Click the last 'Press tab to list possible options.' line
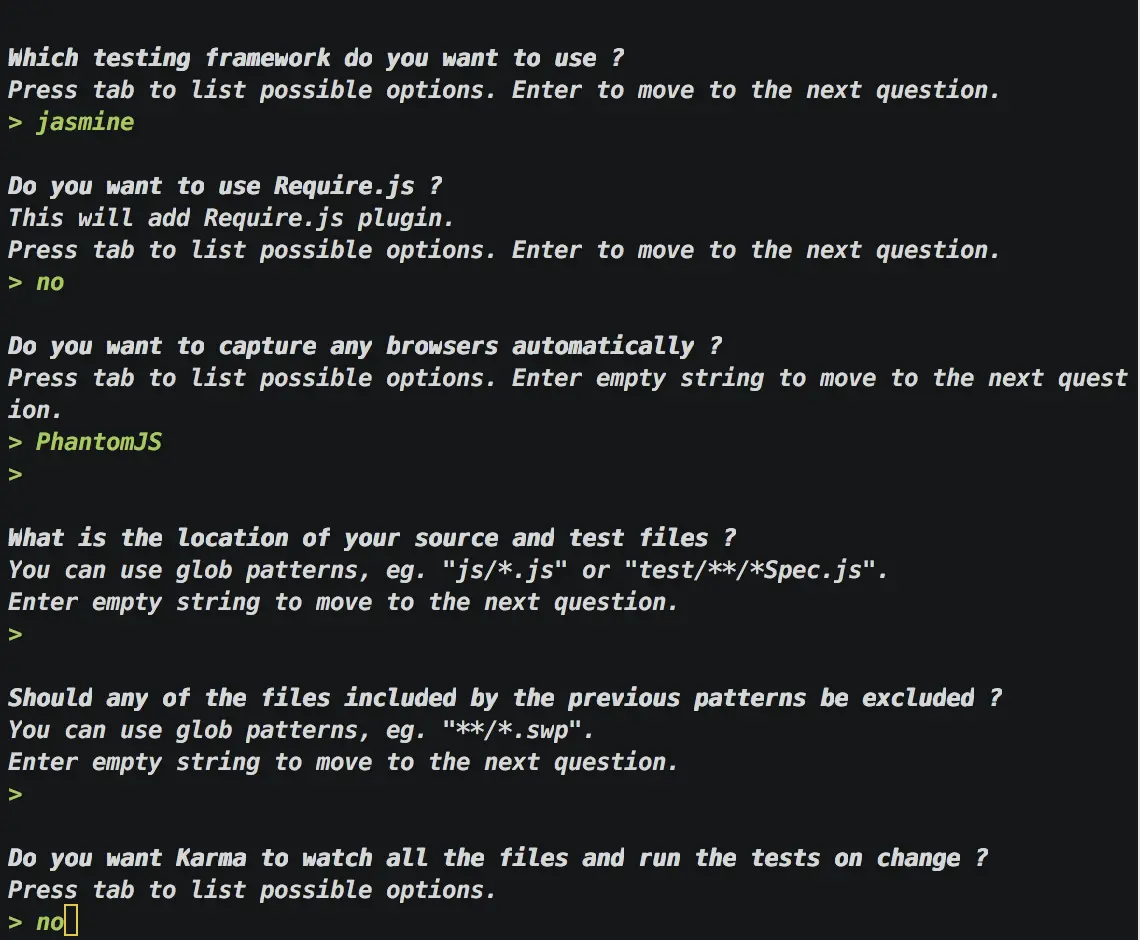The width and height of the screenshot is (1140, 940). 252,890
